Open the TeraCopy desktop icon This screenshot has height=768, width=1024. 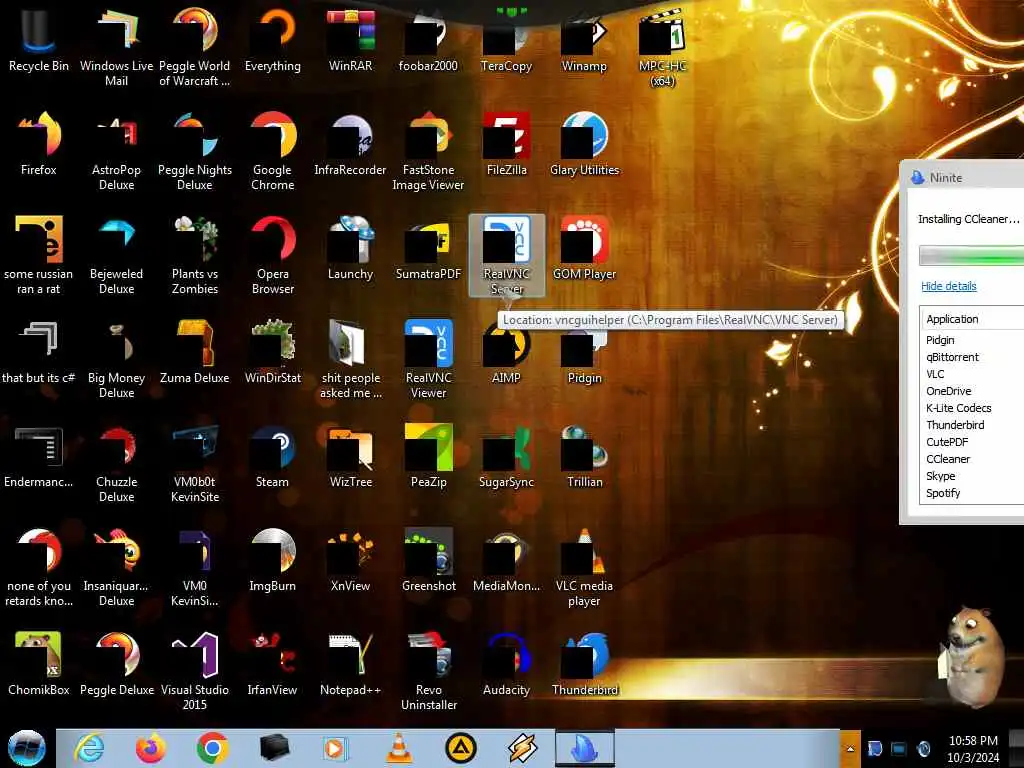click(506, 39)
